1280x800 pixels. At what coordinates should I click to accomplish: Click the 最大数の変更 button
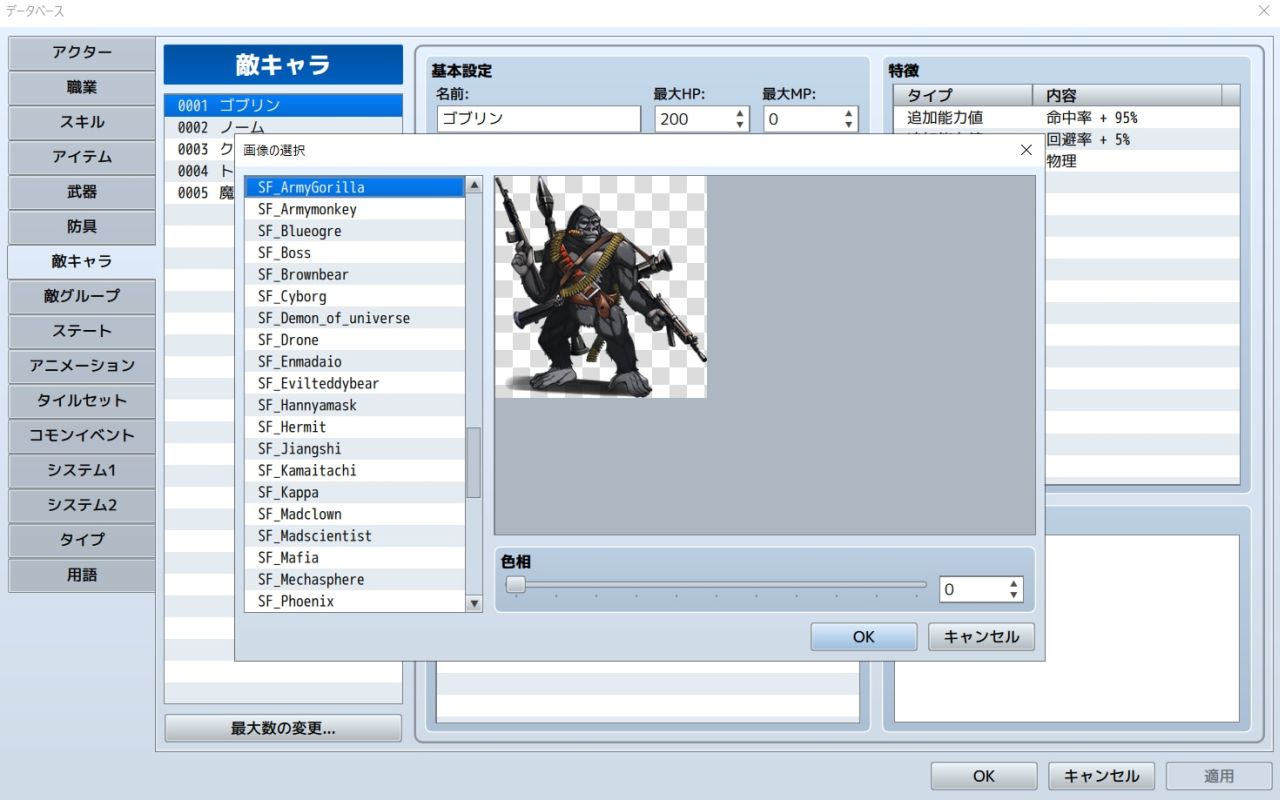[x=283, y=728]
